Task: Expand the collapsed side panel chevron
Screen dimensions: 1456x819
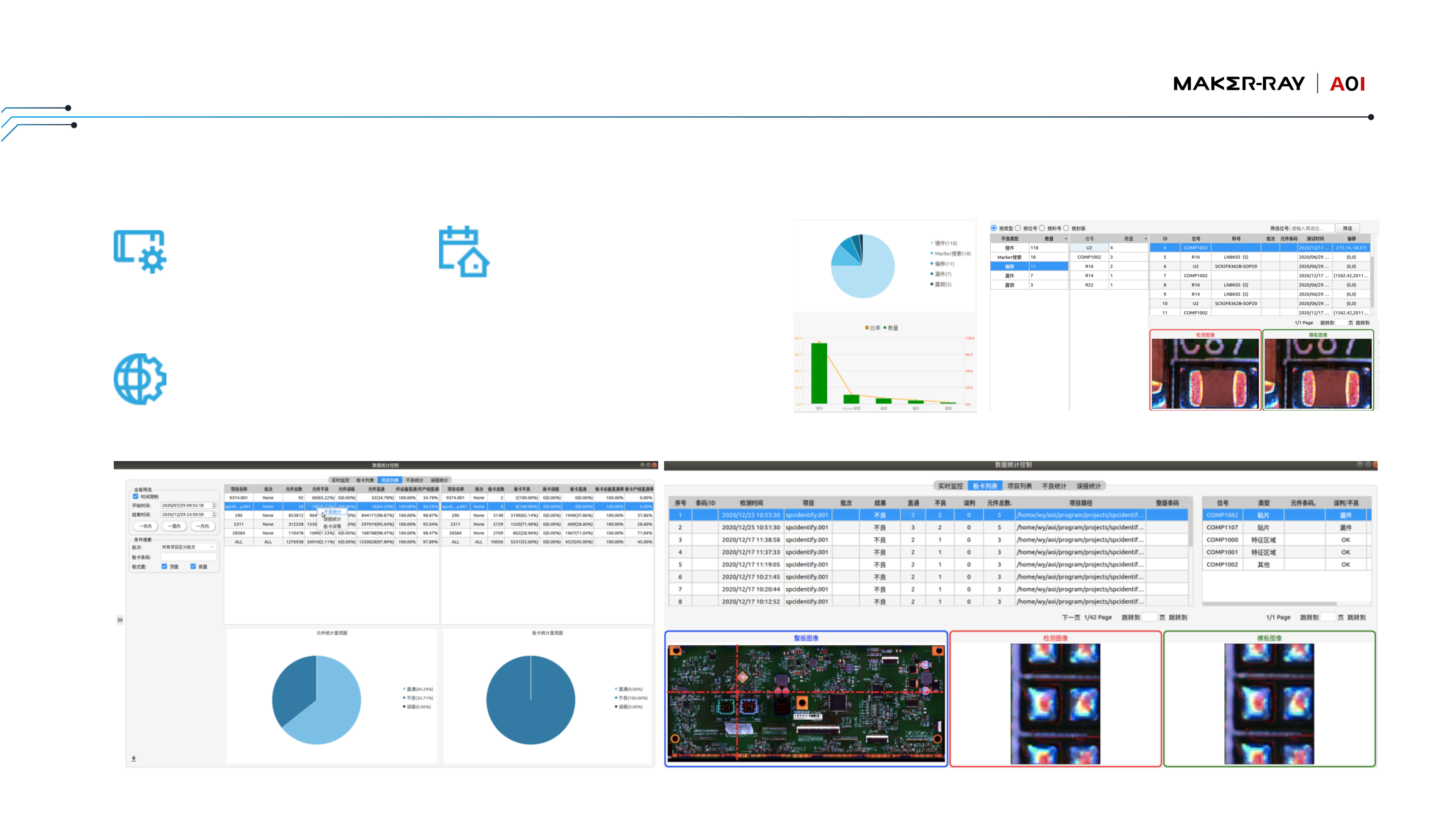Action: pos(120,620)
